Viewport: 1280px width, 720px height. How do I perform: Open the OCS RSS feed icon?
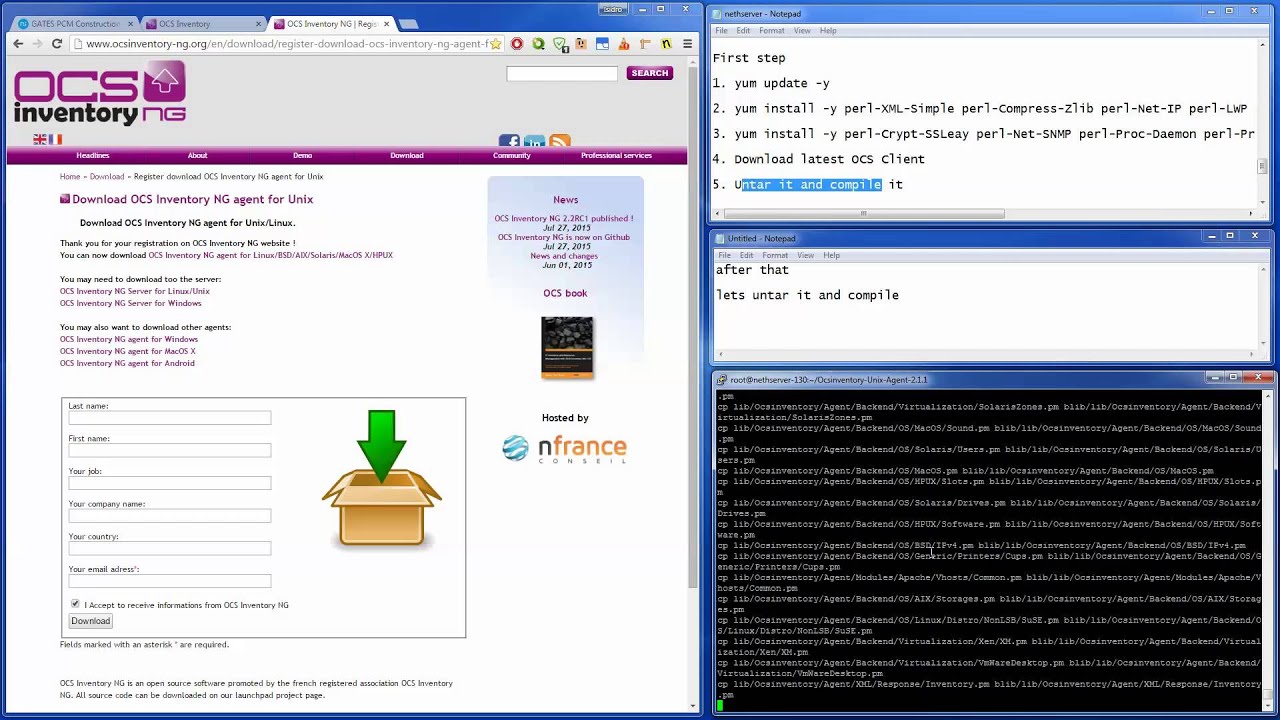tap(559, 141)
